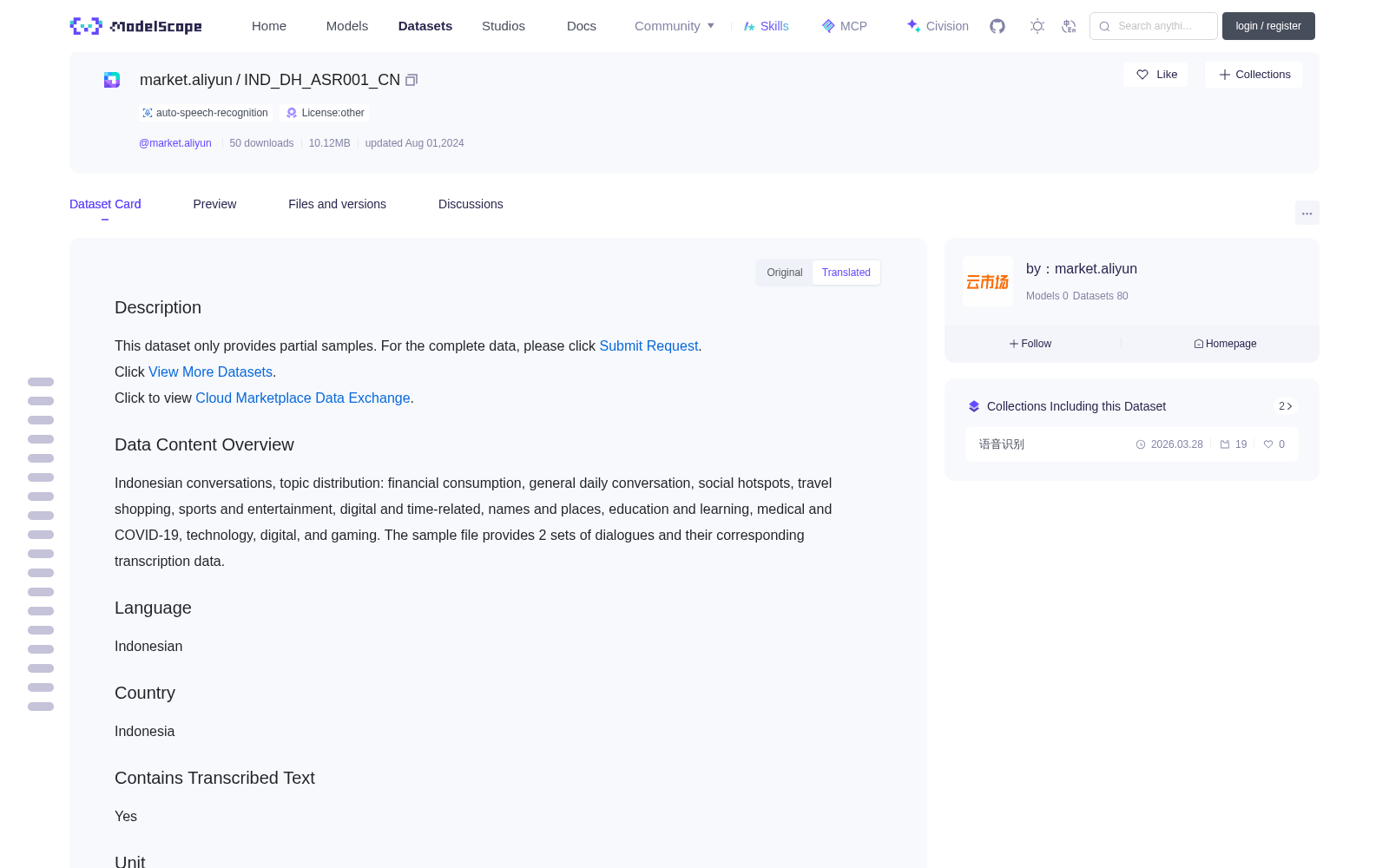Click 'Models 0' count text
The width and height of the screenshot is (1389, 868).
1047,296
